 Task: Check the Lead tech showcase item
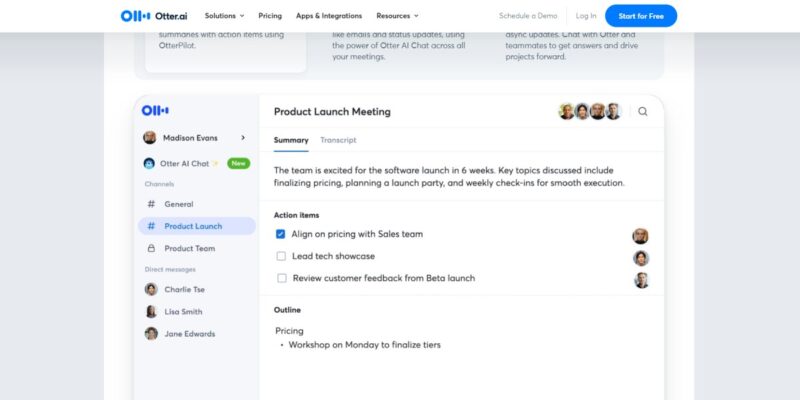281,256
